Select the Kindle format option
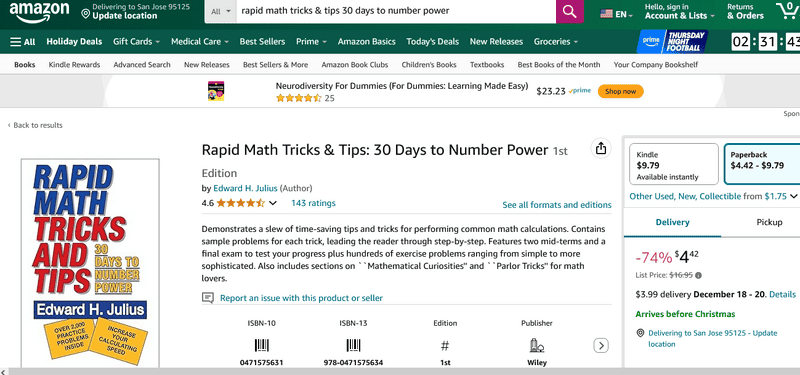The height and width of the screenshot is (375, 800). click(x=674, y=164)
